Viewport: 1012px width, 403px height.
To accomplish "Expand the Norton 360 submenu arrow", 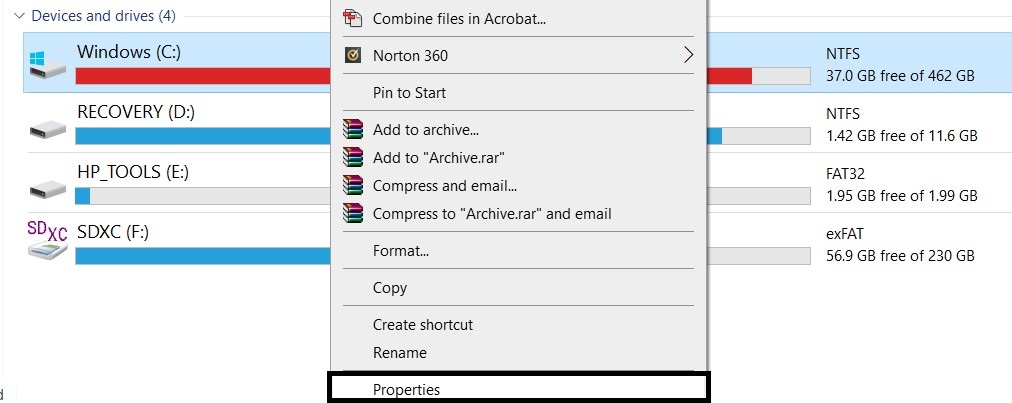I will point(688,55).
